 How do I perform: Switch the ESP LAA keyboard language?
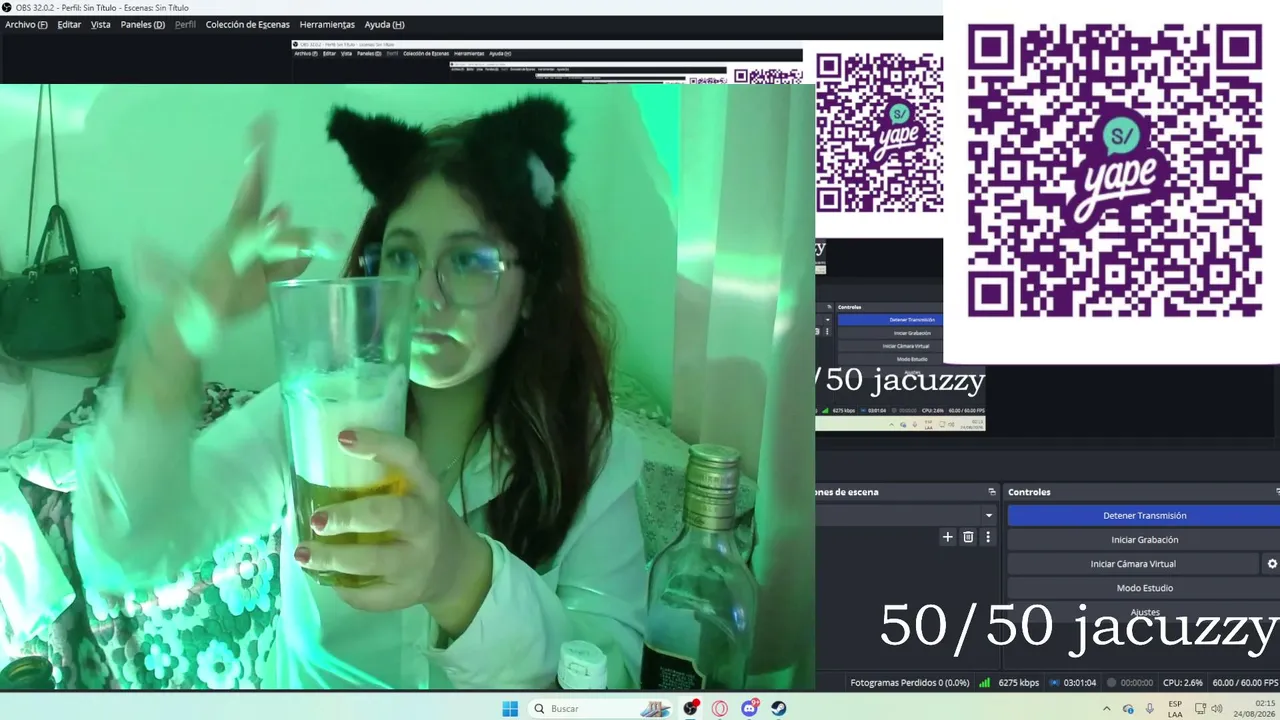pyautogui.click(x=1175, y=709)
